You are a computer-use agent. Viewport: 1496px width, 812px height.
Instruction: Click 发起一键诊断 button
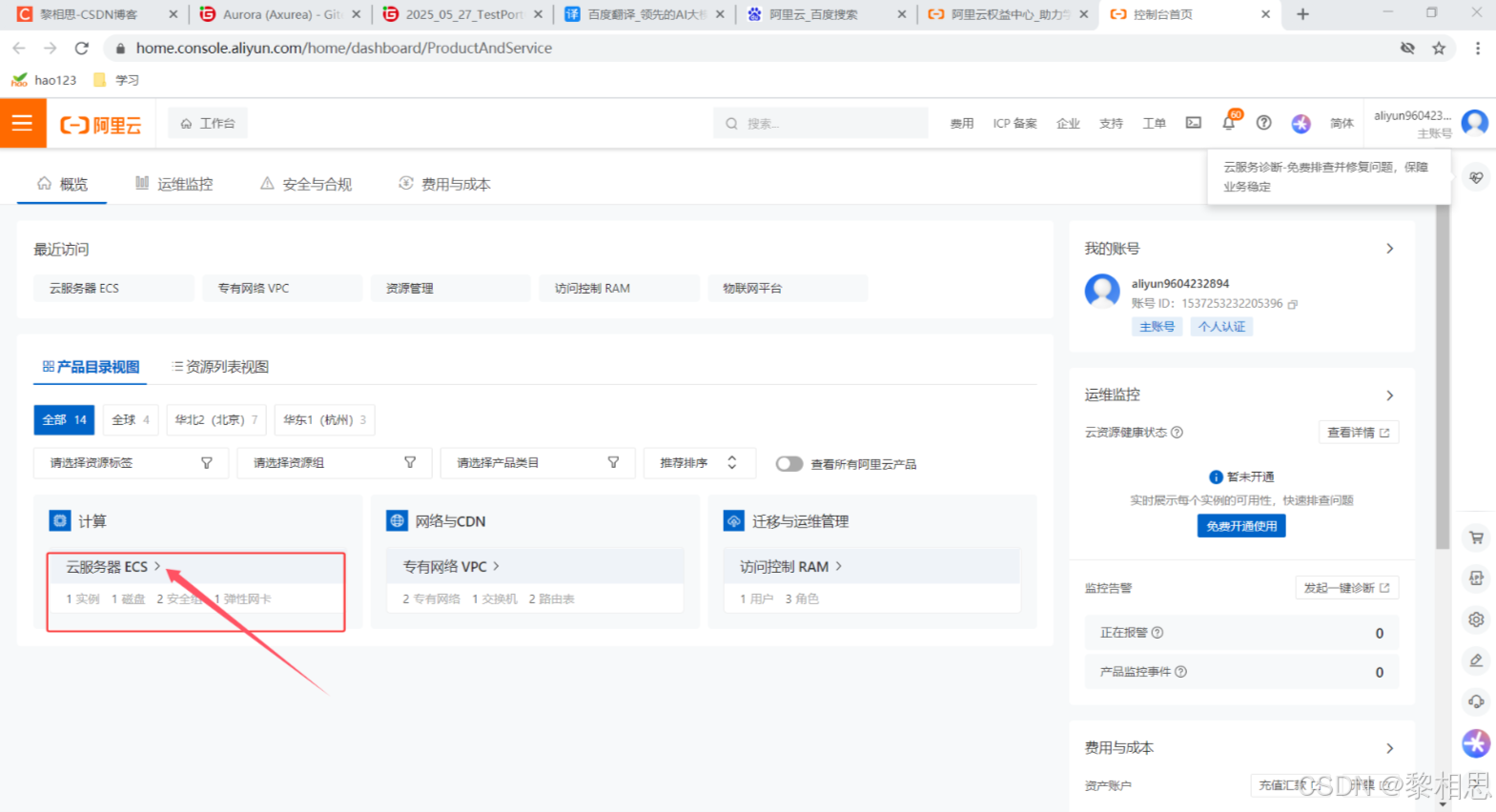tap(1346, 588)
